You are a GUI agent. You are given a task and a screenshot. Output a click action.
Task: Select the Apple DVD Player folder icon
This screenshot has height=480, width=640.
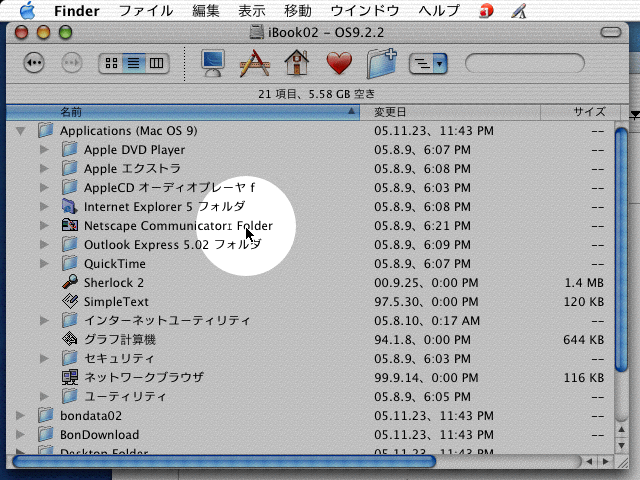(x=70, y=149)
